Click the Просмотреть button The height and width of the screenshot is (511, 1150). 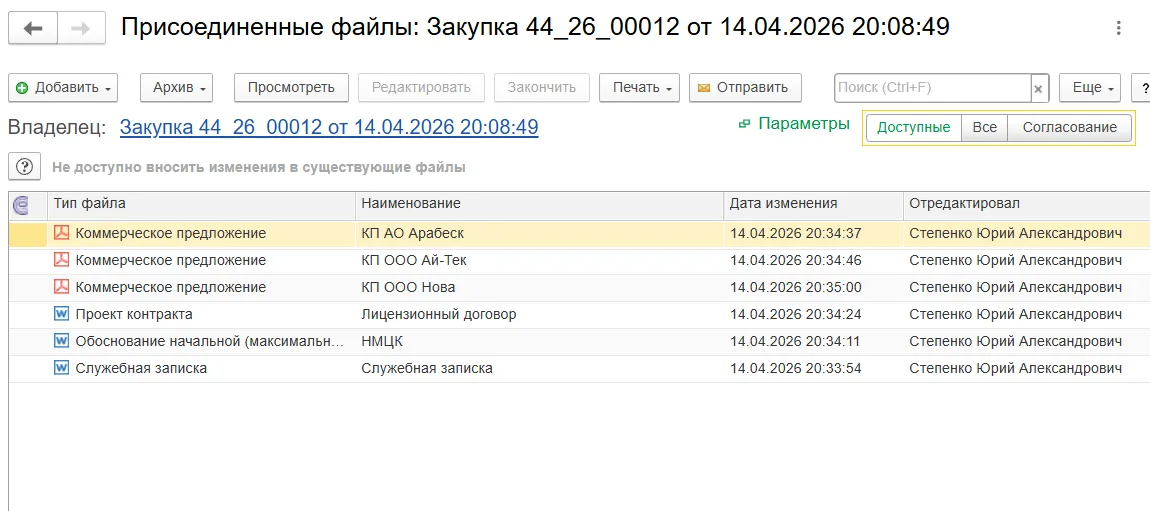tap(291, 88)
